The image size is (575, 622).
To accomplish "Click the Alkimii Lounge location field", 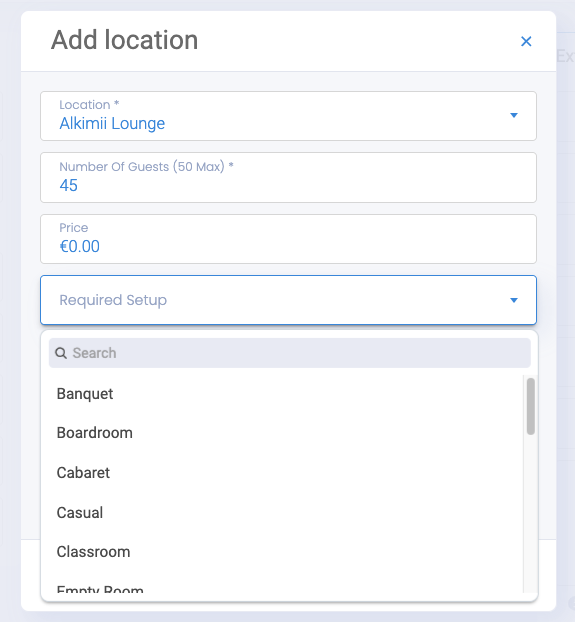I will (x=288, y=116).
